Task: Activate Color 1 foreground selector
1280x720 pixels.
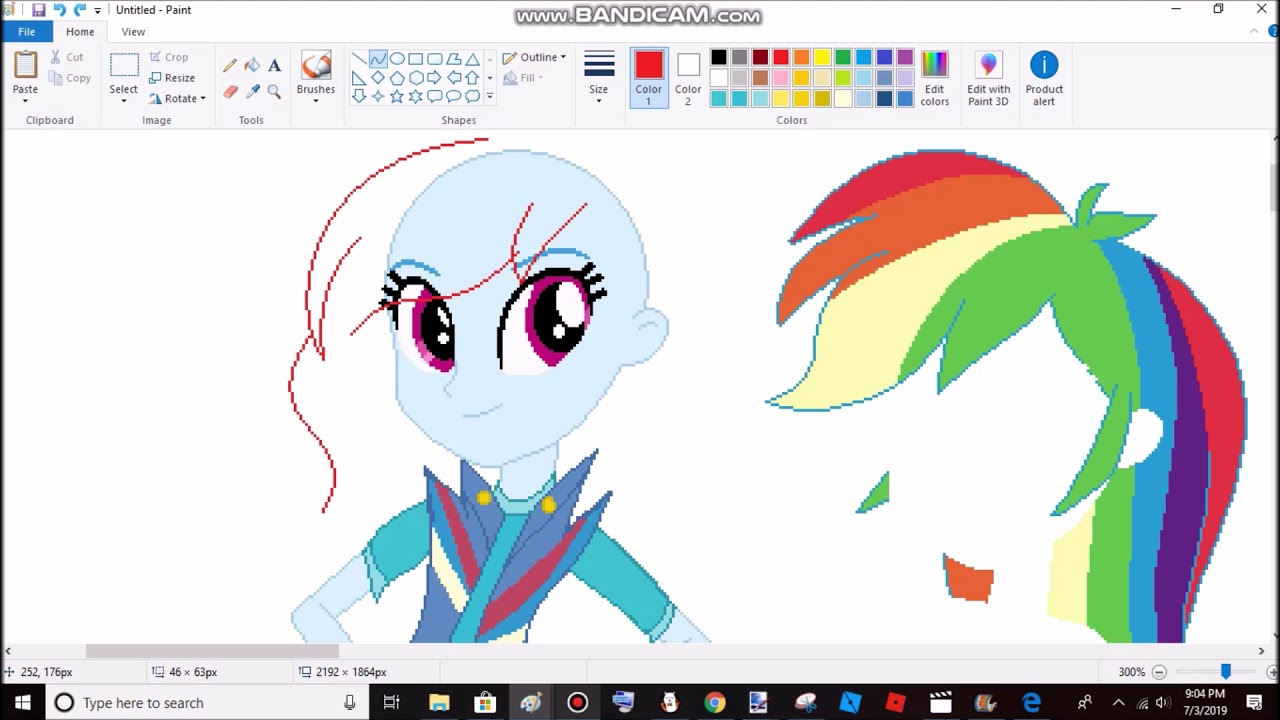Action: [x=648, y=78]
